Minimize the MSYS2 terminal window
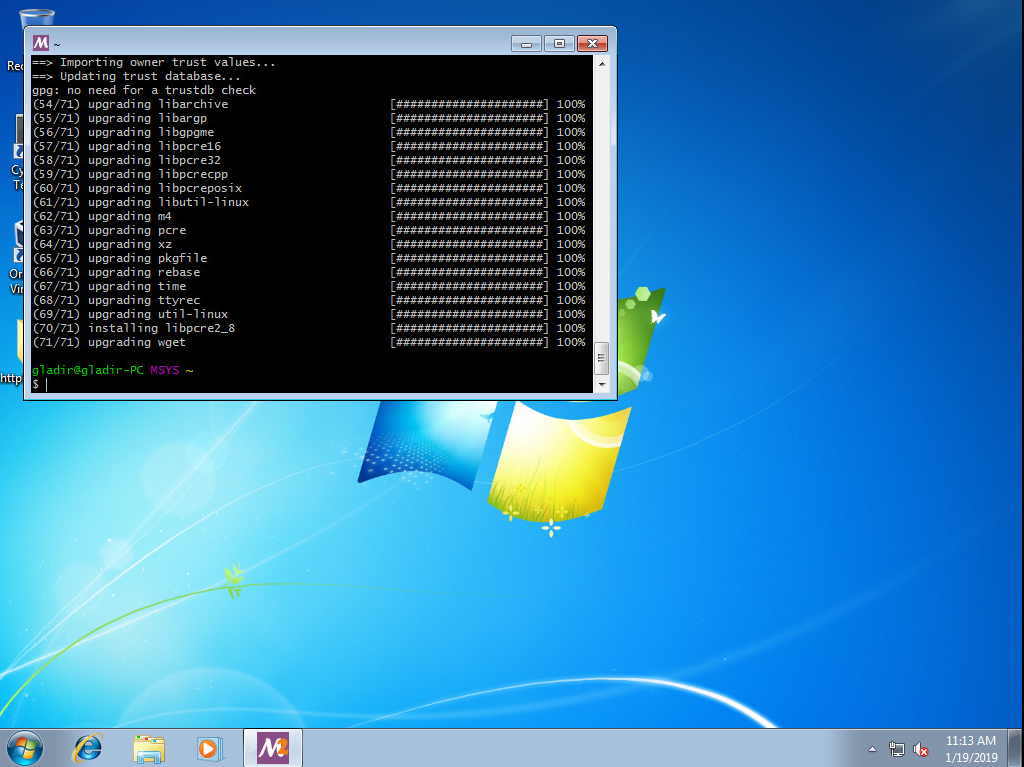Image resolution: width=1024 pixels, height=767 pixels. point(526,43)
